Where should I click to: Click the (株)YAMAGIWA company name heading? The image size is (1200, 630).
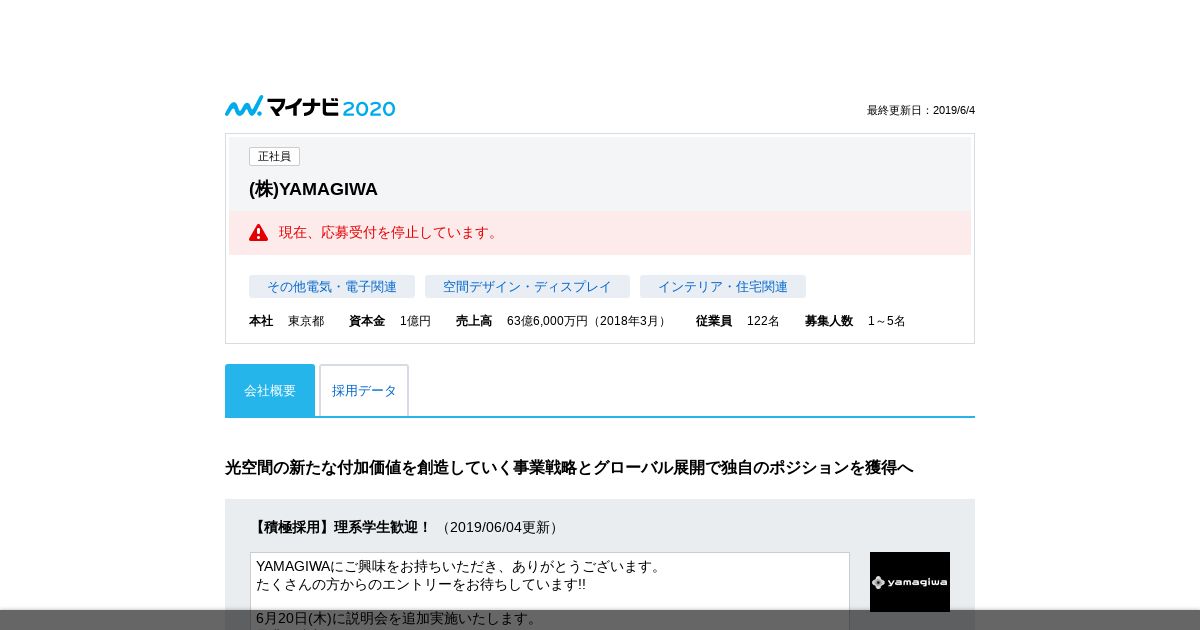(x=313, y=189)
